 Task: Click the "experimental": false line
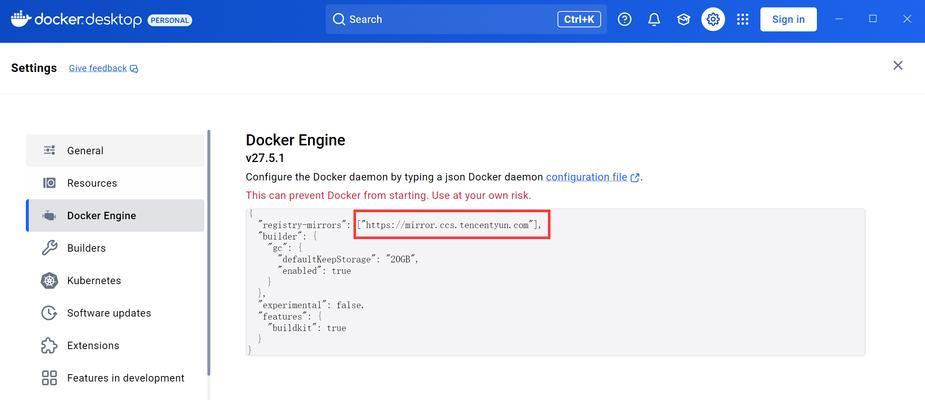(311, 305)
